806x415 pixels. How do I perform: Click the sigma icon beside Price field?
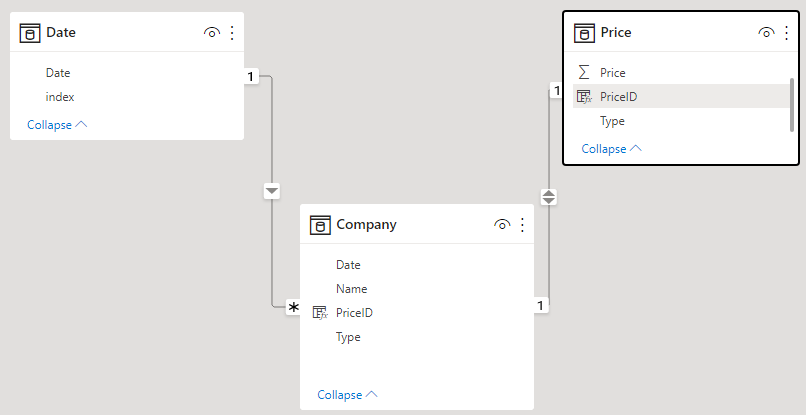[x=583, y=72]
